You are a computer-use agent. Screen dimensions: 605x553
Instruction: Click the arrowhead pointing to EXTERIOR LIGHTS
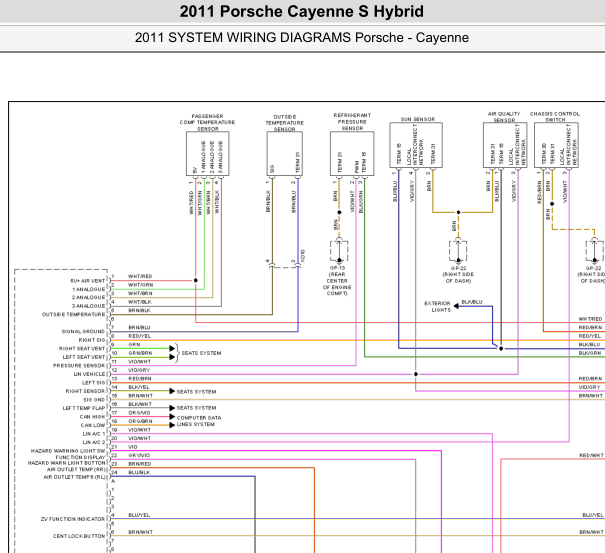456,306
